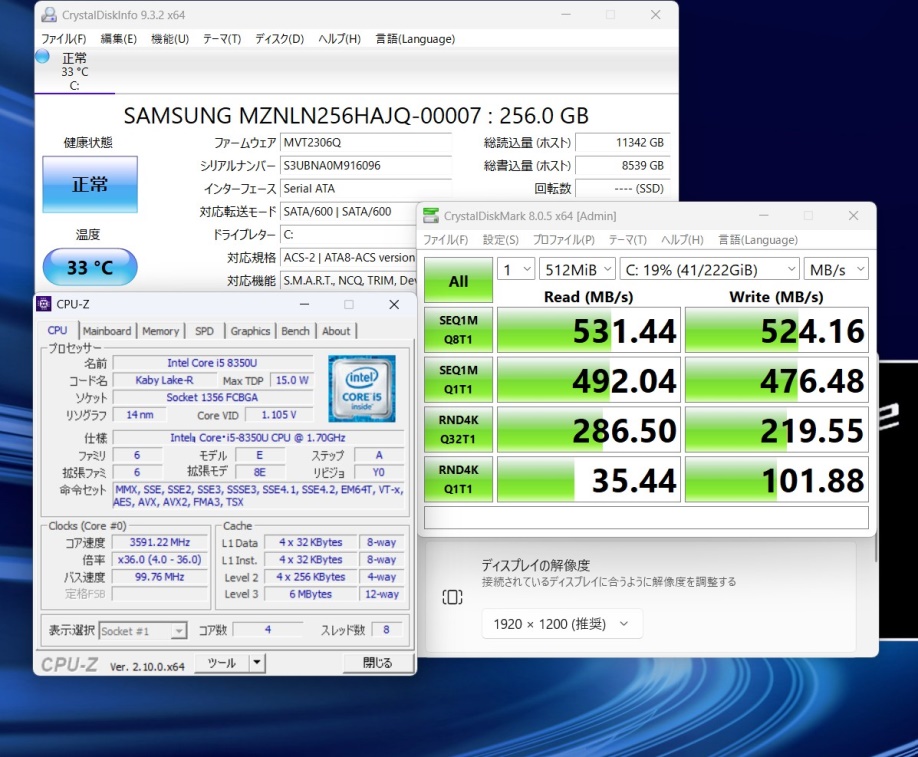Open the 512MiB test size dropdown

click(577, 269)
